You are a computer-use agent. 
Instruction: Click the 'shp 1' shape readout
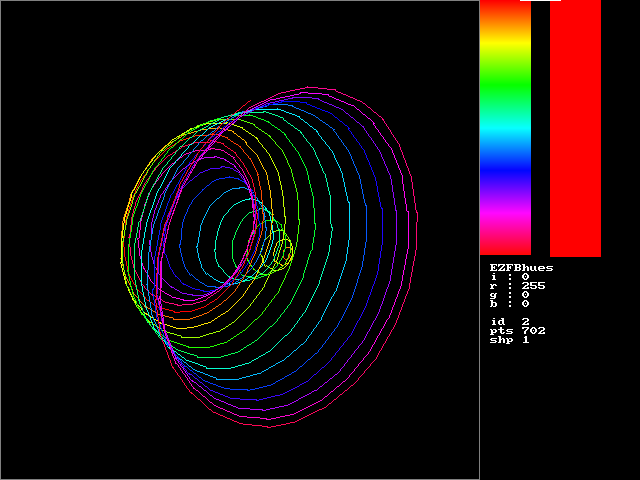[x=509, y=340]
